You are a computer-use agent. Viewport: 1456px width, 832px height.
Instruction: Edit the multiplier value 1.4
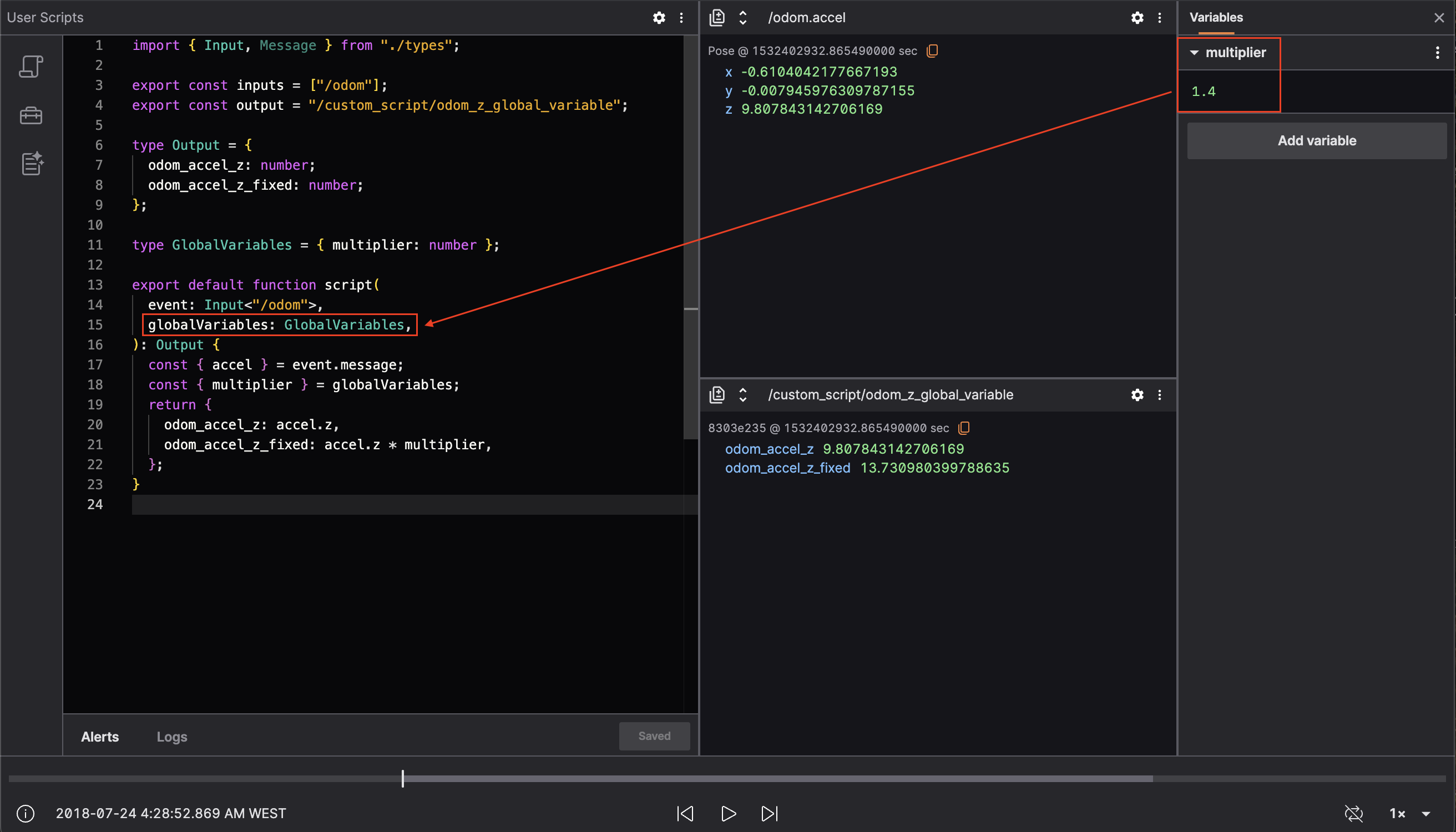point(1204,92)
